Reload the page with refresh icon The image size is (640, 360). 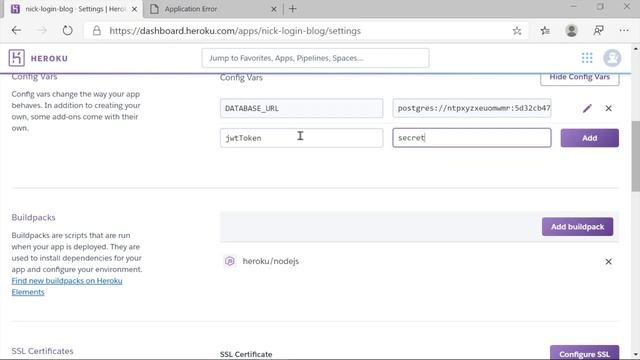pos(67,31)
